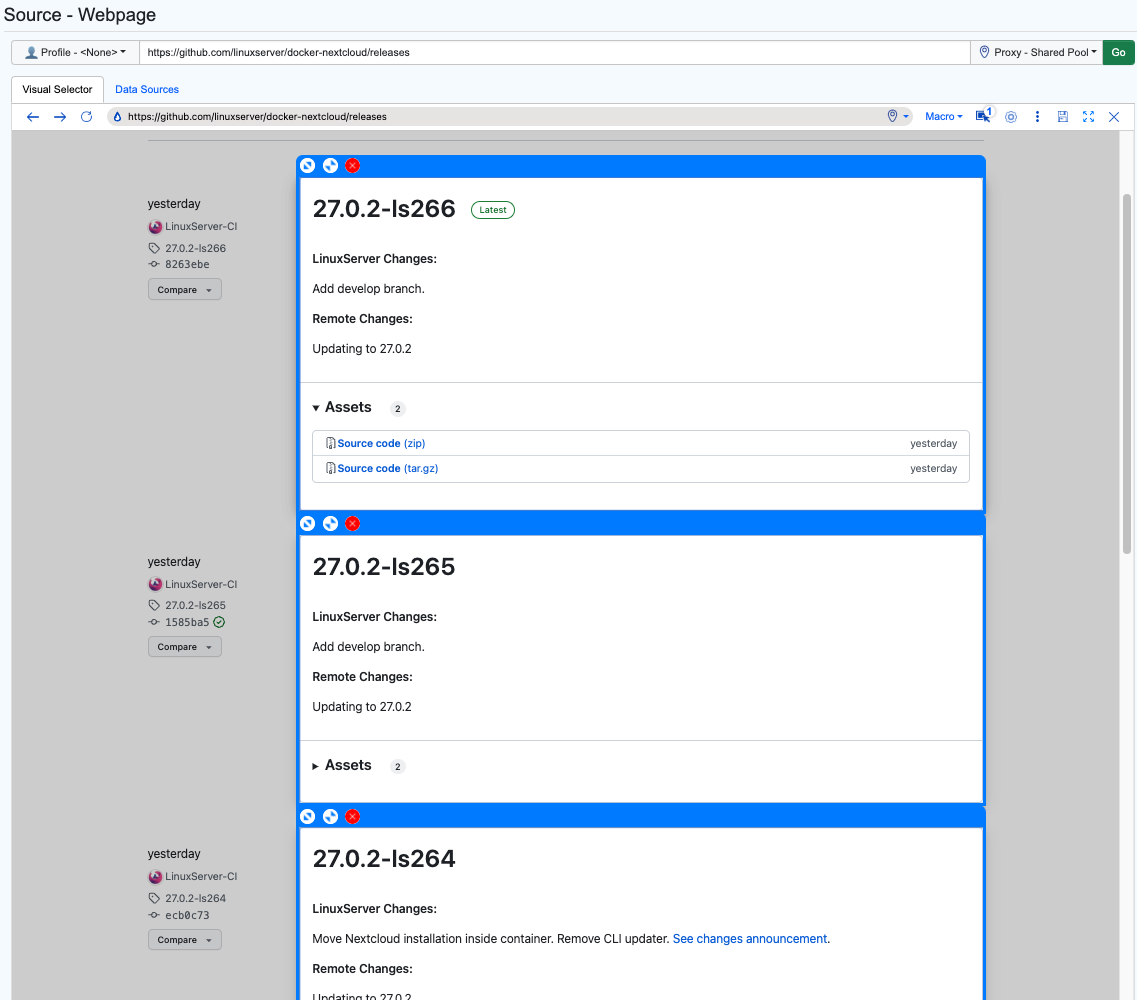Click the tag icon beside 27.0.2-ls266
1137x1000 pixels.
click(154, 248)
